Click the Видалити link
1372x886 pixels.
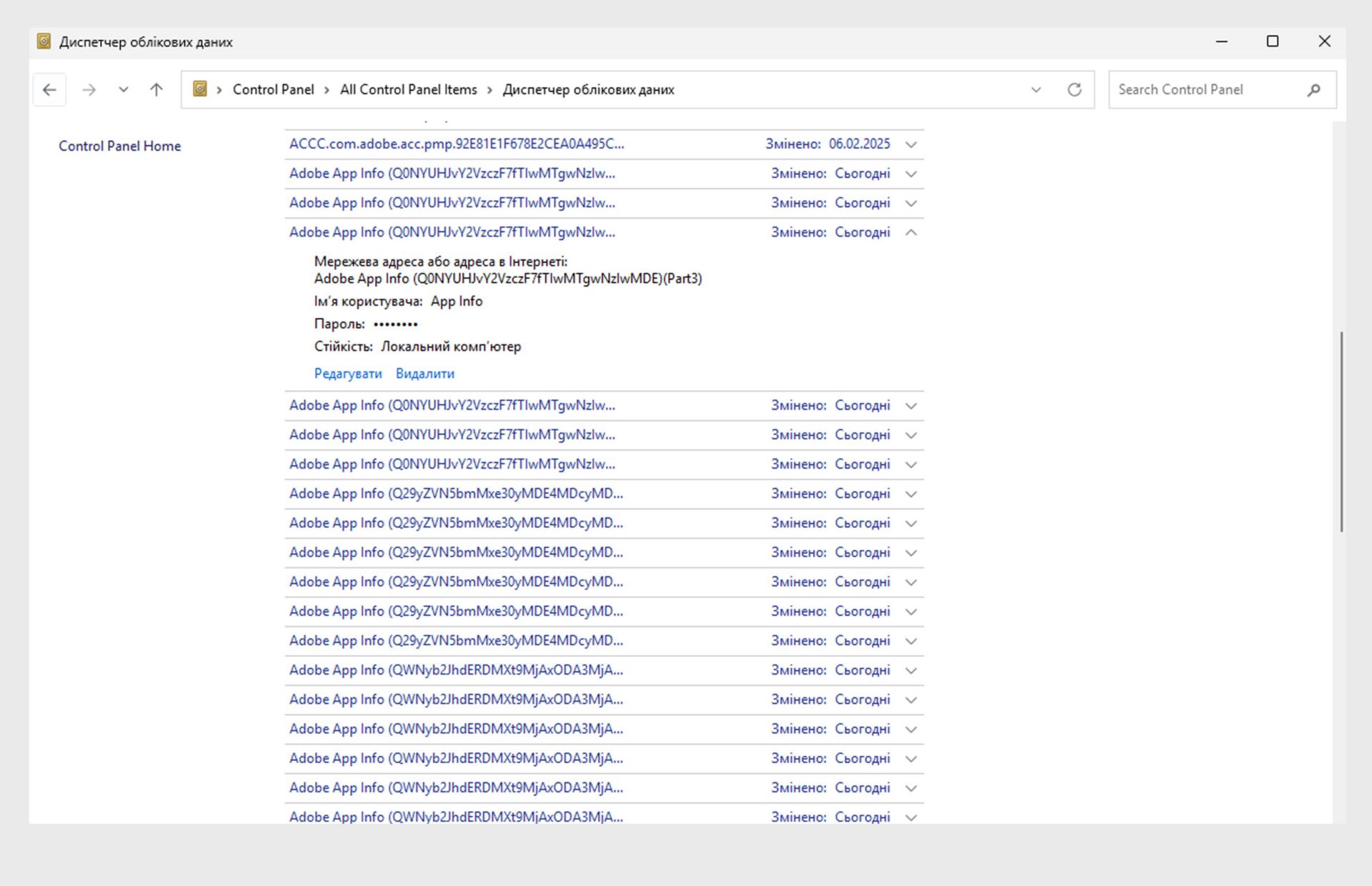[425, 374]
